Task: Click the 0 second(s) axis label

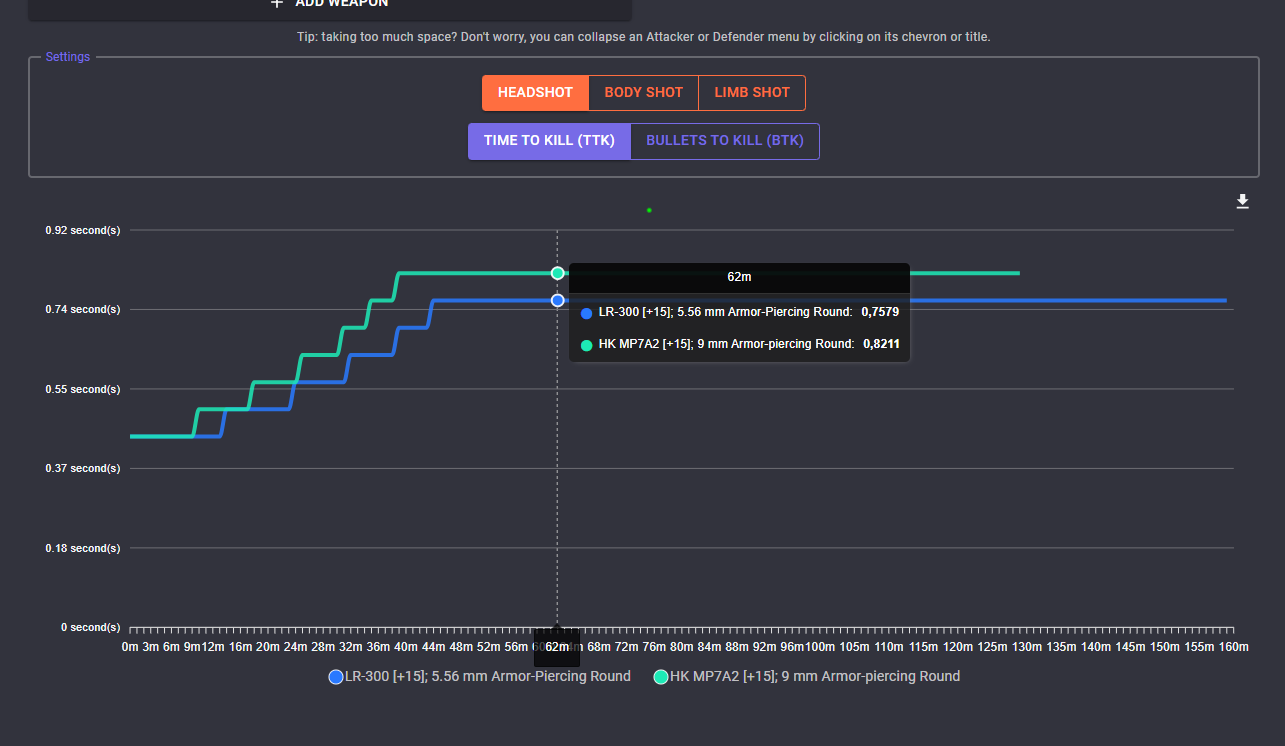Action: tap(90, 627)
